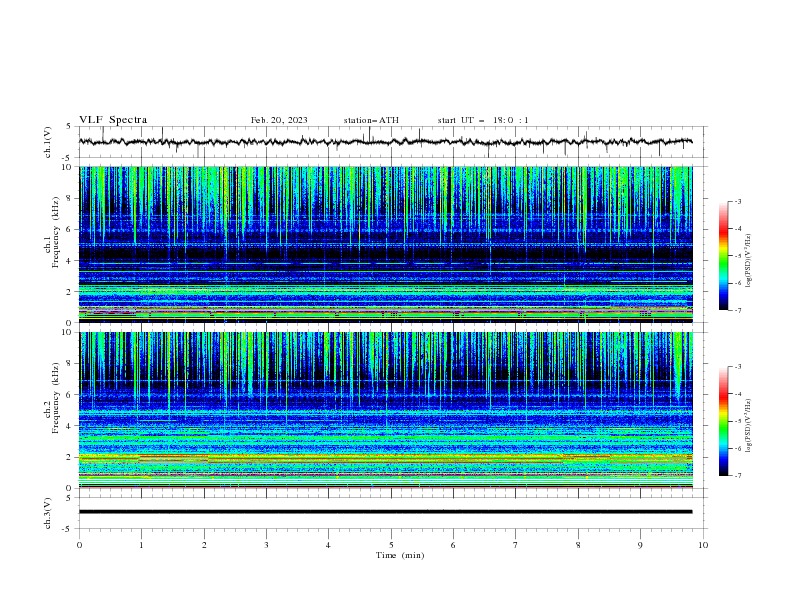Click the date text "Feb. 20, 2023"
The image size is (792, 612).
coord(279,120)
